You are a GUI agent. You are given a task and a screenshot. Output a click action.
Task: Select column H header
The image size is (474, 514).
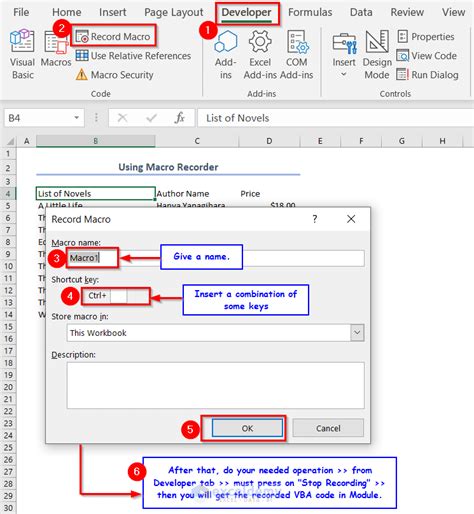[x=442, y=141]
